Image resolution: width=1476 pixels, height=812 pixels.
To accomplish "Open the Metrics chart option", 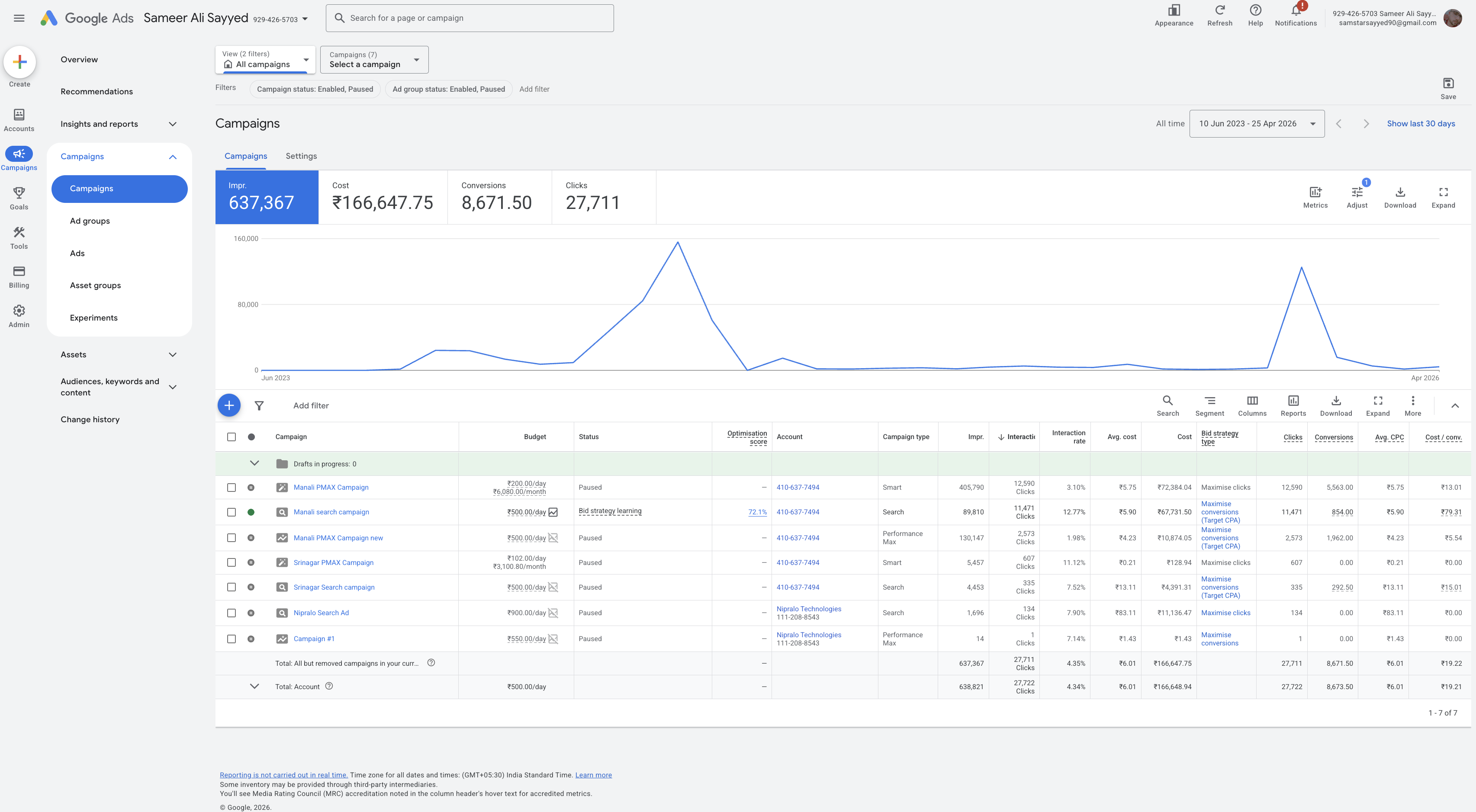I will [x=1315, y=198].
